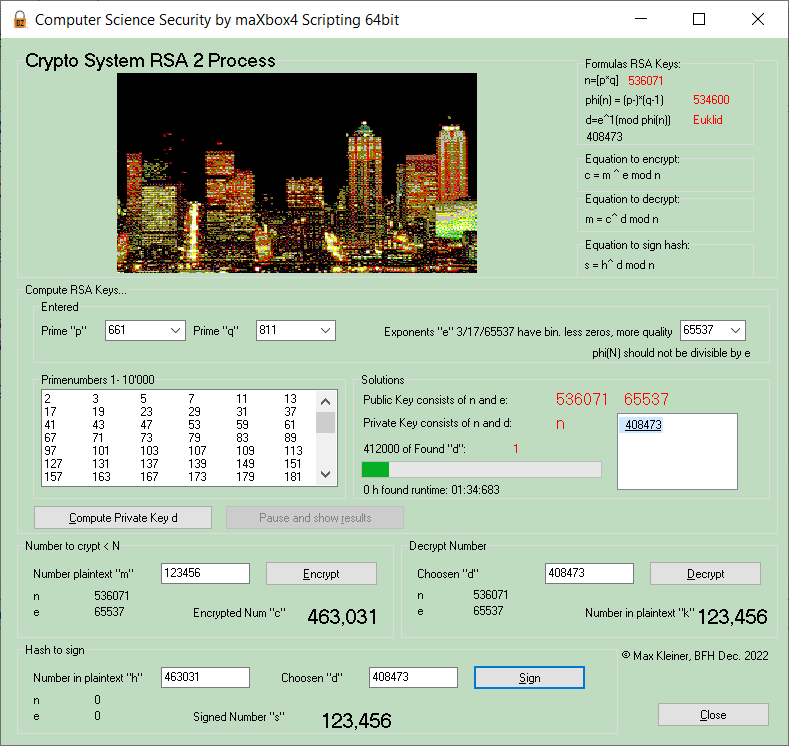Click the green key search progress bar
789x746 pixels.
pyautogui.click(x=481, y=470)
